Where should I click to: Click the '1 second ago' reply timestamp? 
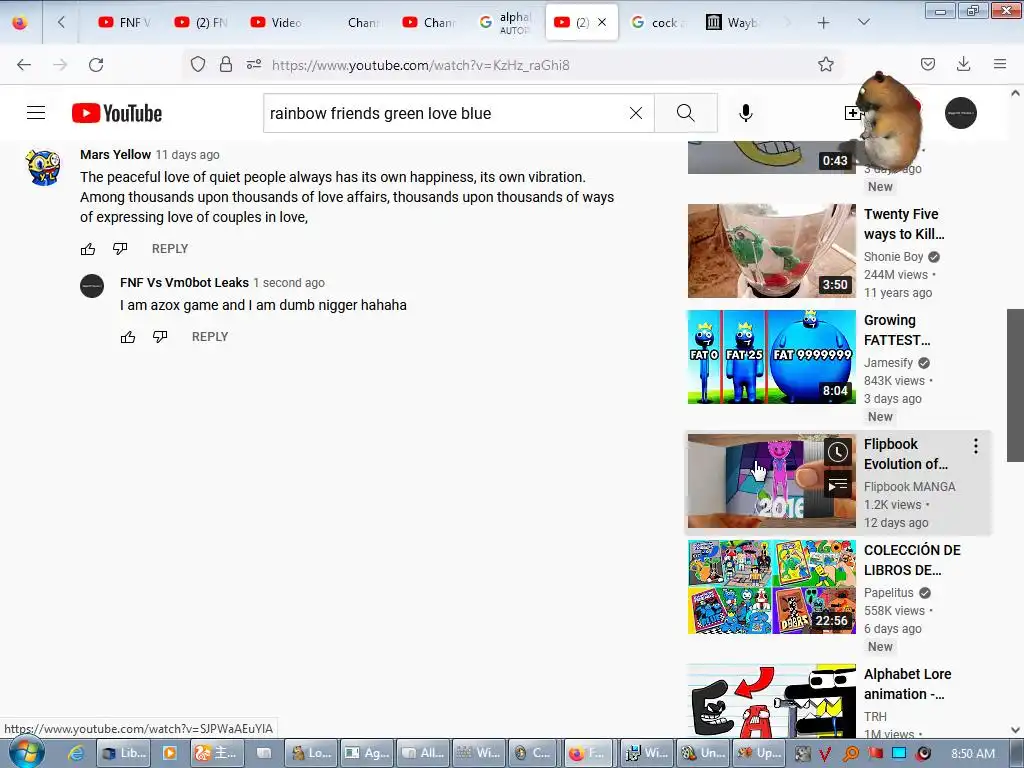coord(289,283)
